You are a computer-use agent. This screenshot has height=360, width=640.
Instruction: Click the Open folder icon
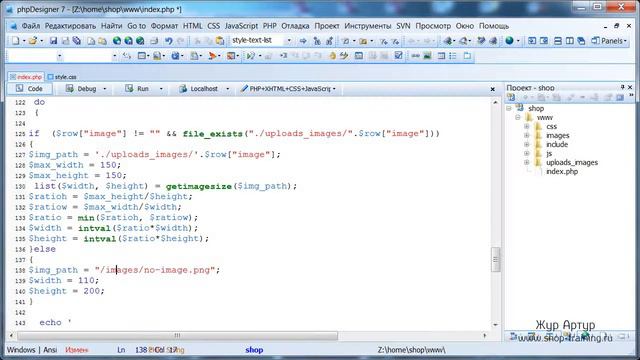[x=33, y=41]
